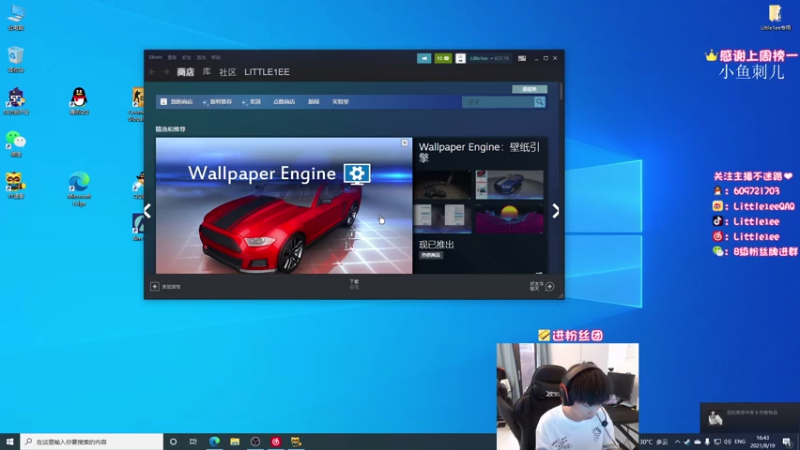Open Microsoft Edge desktop shortcut
Screen dimensions: 800x450
(x=79, y=189)
